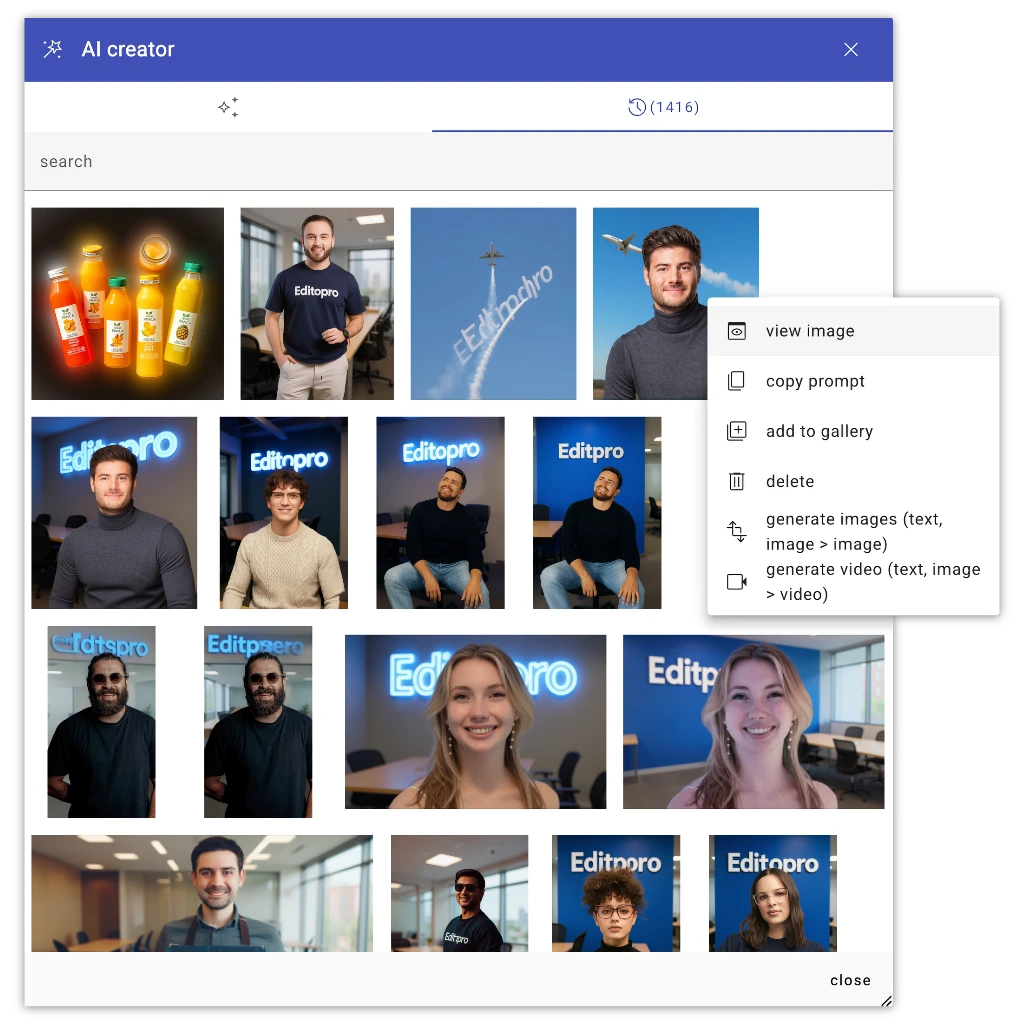Click the 'close' button at dialog bottom
Viewport: 1024px width, 1024px height.
coord(850,980)
